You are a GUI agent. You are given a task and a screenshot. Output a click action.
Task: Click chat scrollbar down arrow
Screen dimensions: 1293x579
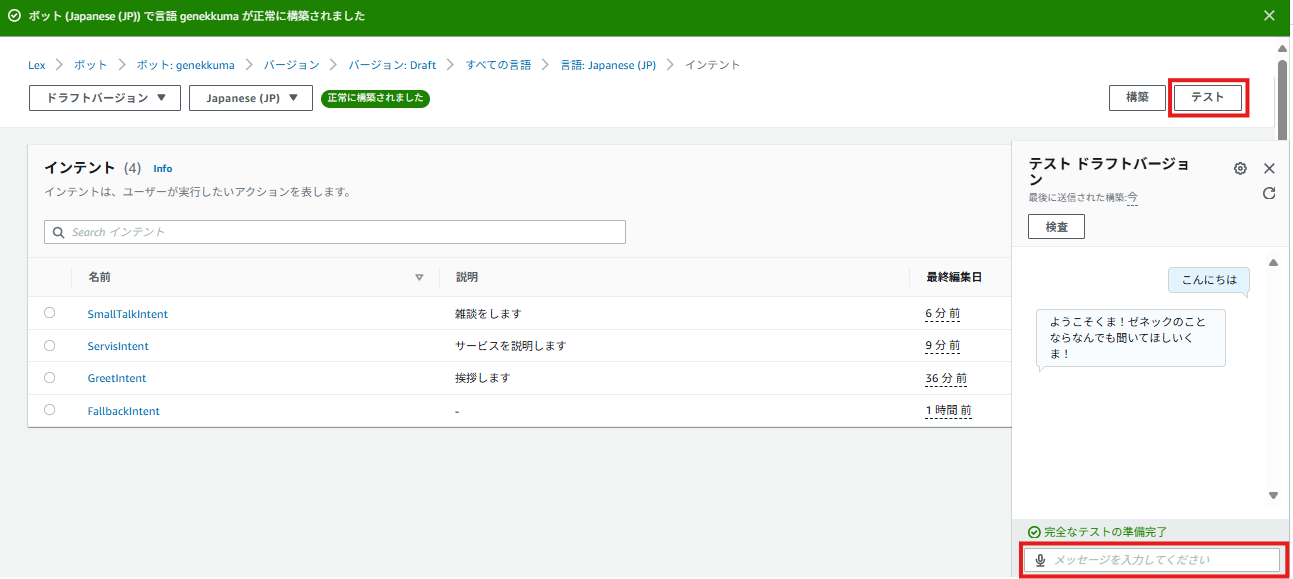tap(1273, 495)
